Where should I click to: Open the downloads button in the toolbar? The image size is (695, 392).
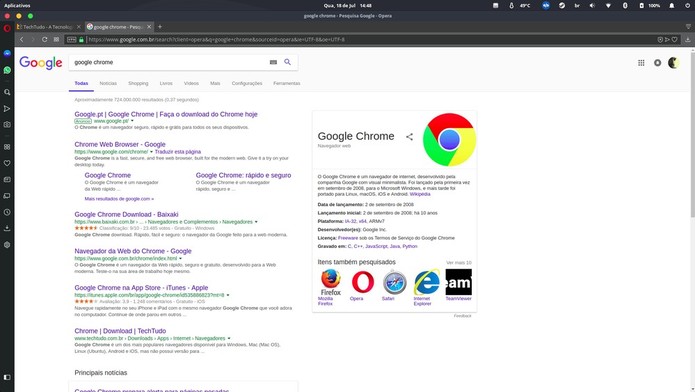click(x=687, y=39)
